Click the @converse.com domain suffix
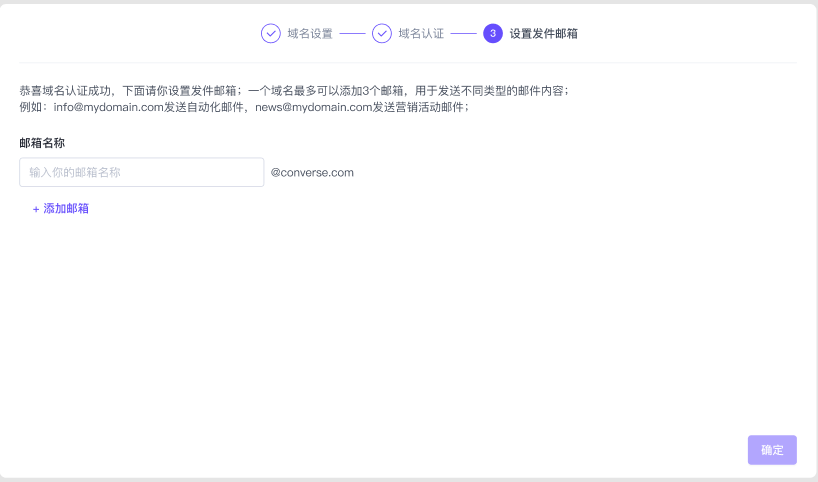 click(x=312, y=172)
